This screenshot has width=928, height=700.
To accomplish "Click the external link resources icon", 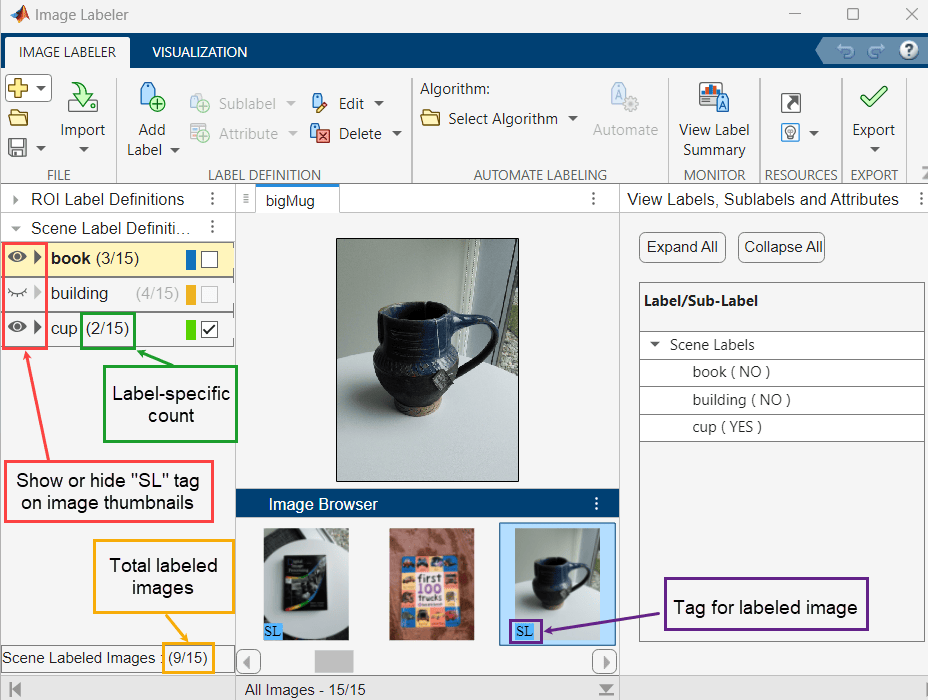I will (791, 103).
